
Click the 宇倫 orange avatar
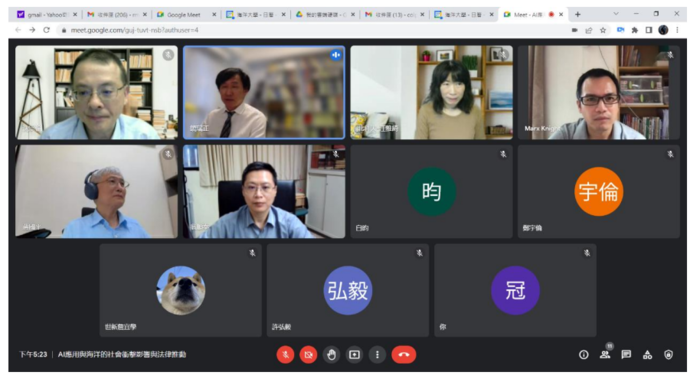click(x=598, y=191)
